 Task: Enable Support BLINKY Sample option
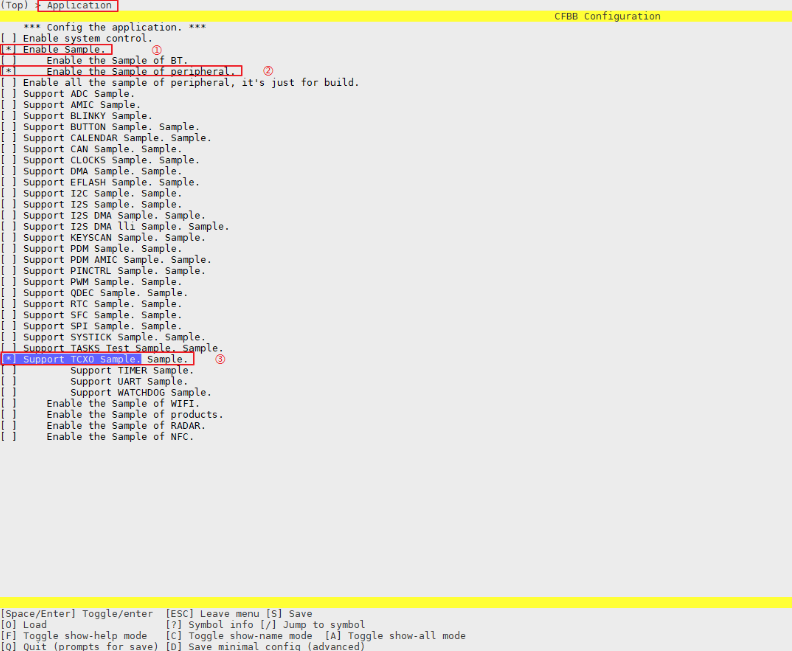coord(9,116)
